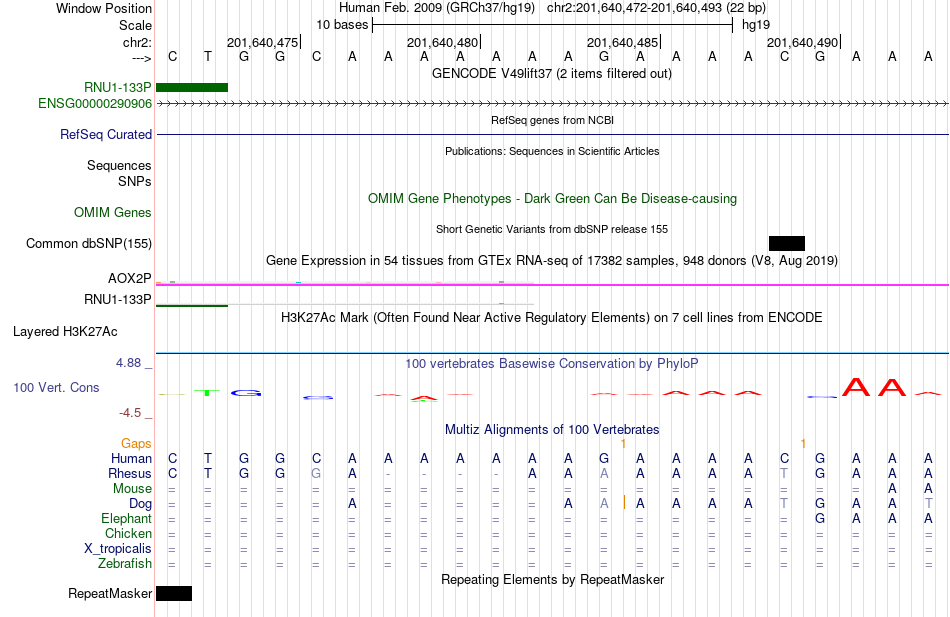This screenshot has width=950, height=617.
Task: Select the RefSeq Curated track label
Action: tap(106, 135)
